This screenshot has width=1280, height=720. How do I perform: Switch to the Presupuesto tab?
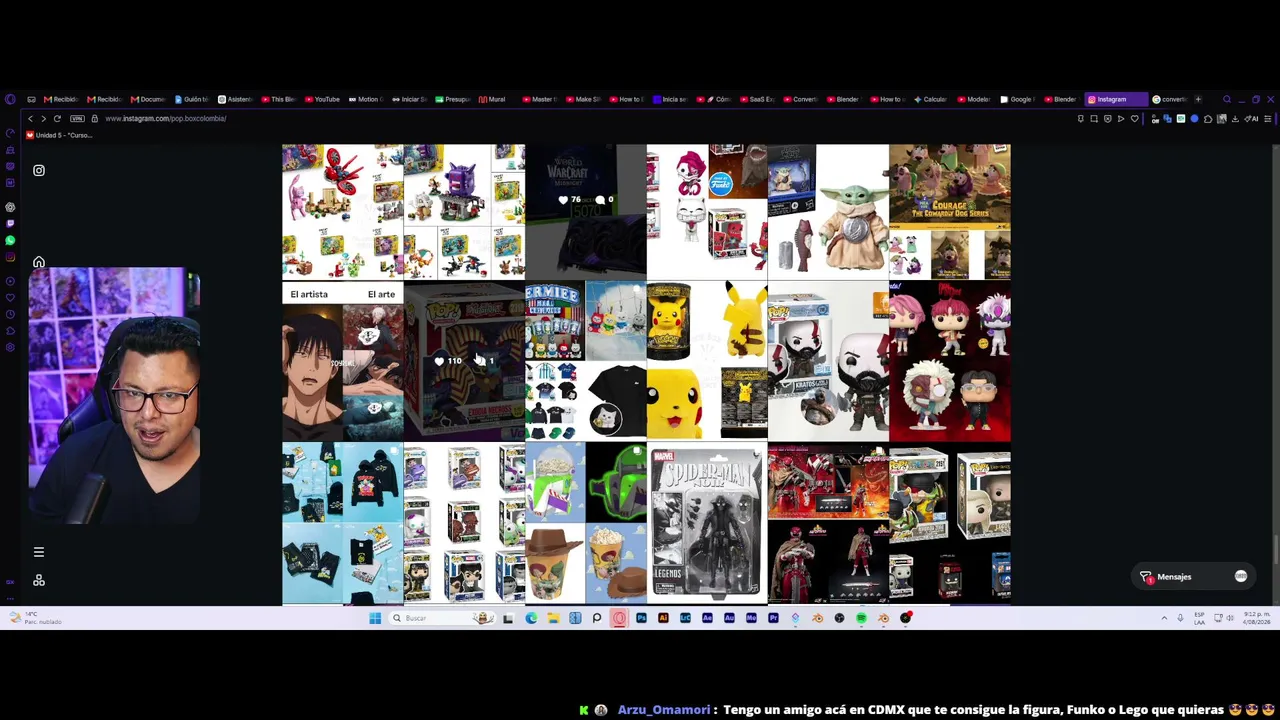pyautogui.click(x=454, y=99)
